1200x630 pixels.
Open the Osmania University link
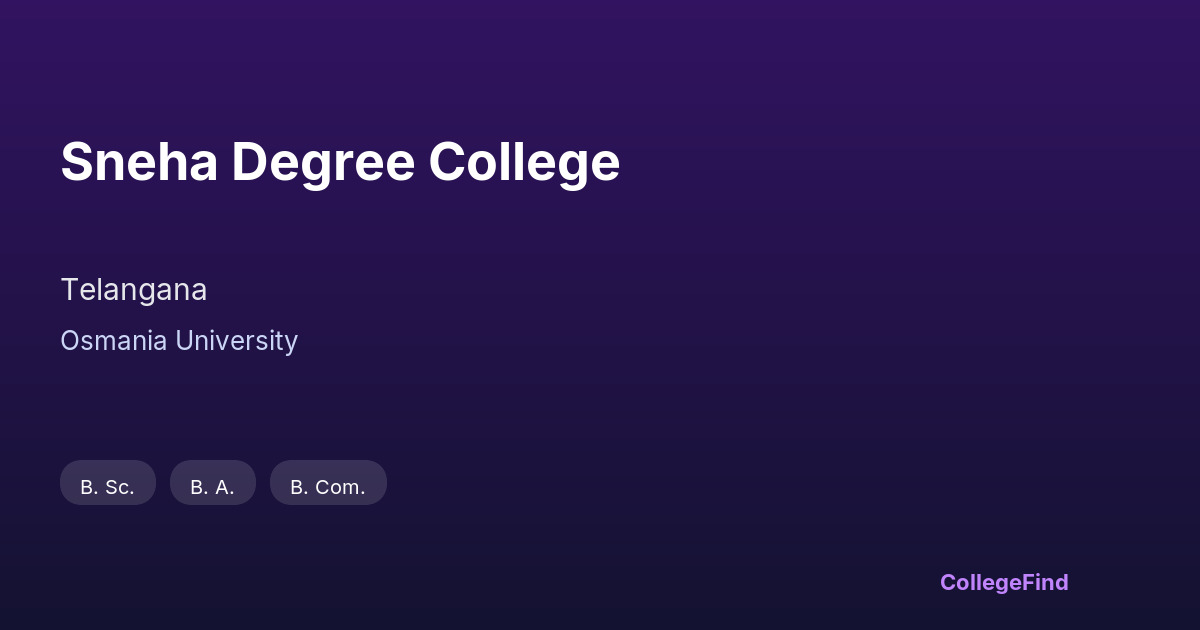pyautogui.click(x=179, y=341)
